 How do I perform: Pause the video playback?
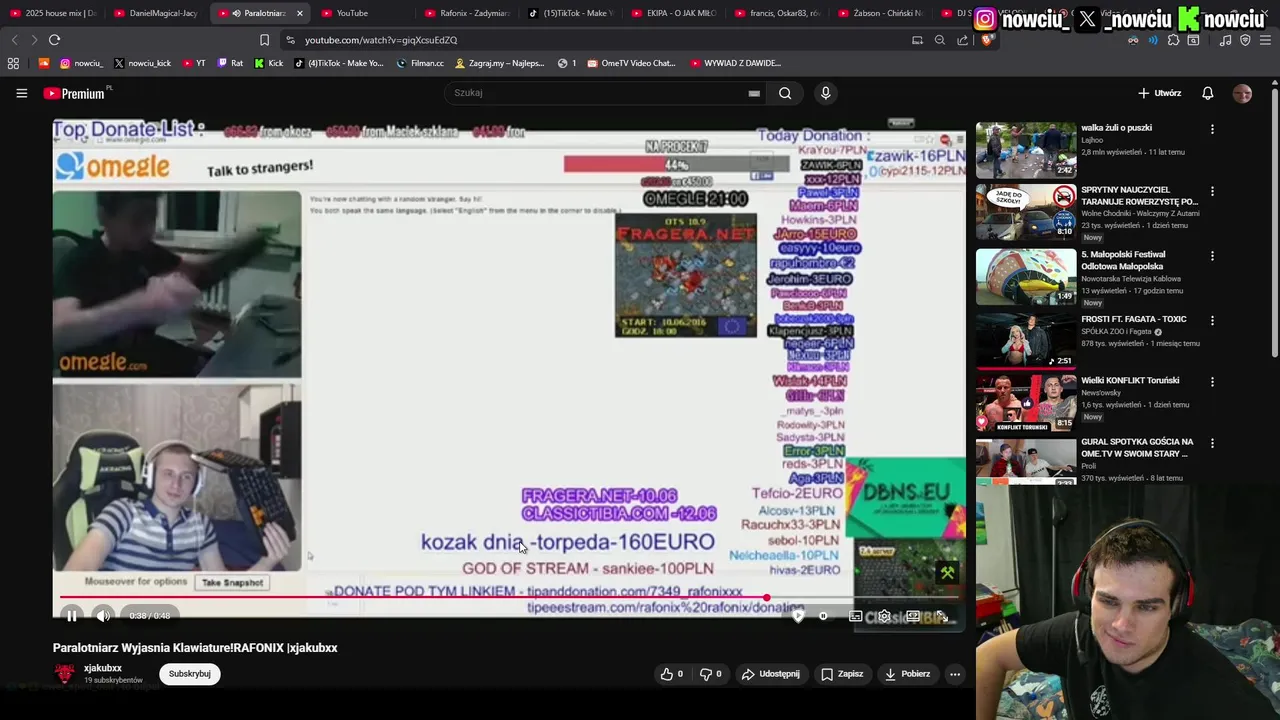click(x=72, y=616)
